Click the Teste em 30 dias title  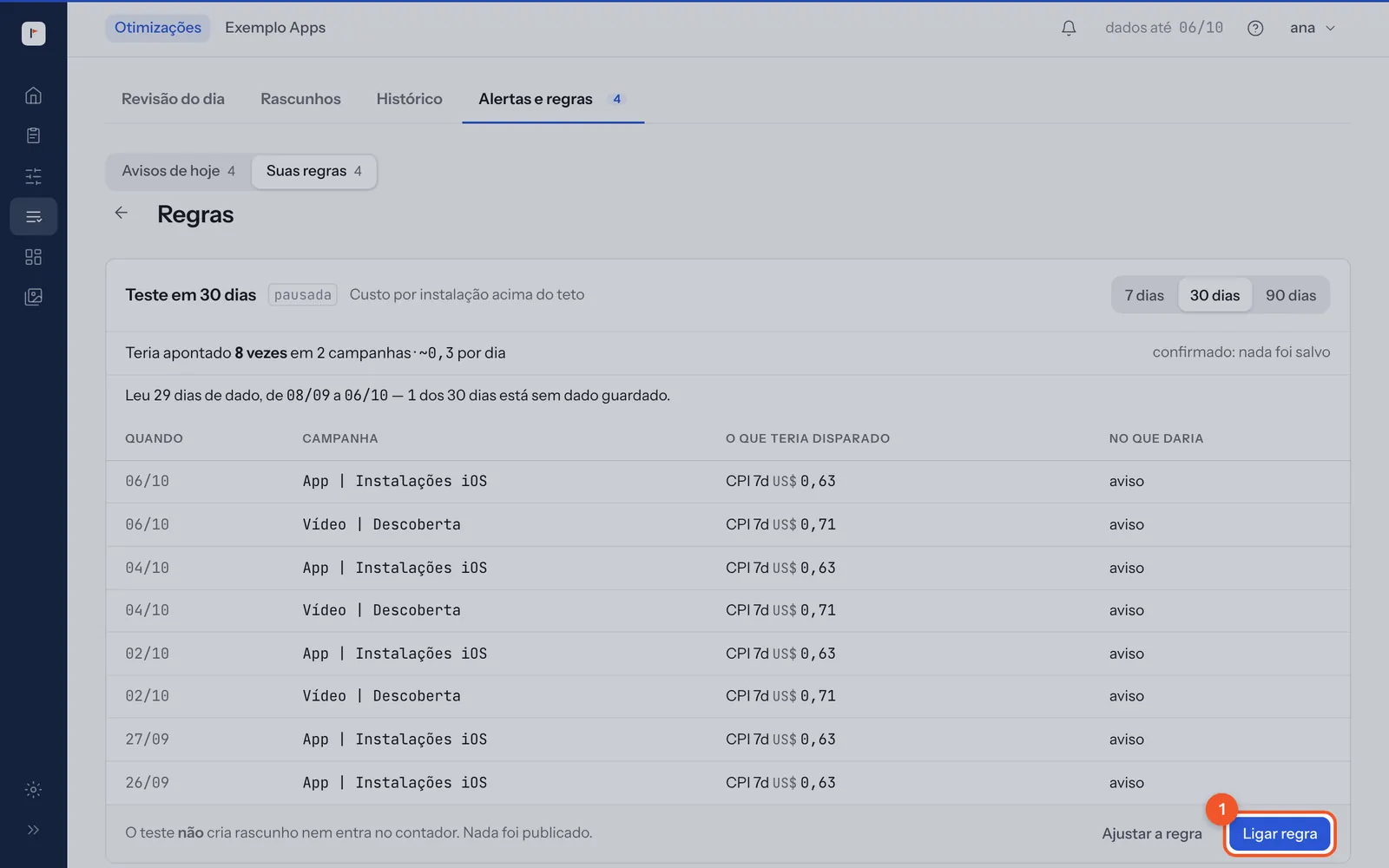click(190, 295)
